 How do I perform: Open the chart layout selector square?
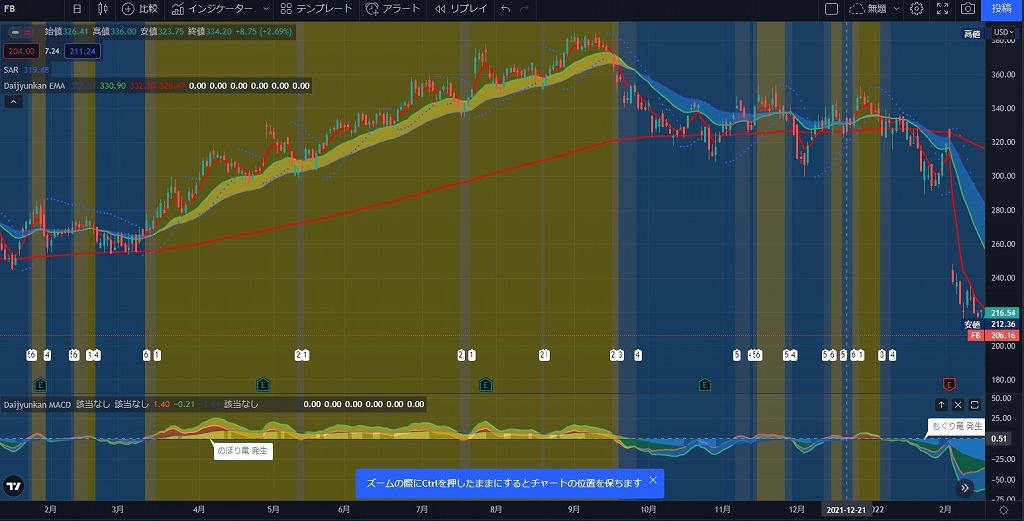tap(831, 8)
